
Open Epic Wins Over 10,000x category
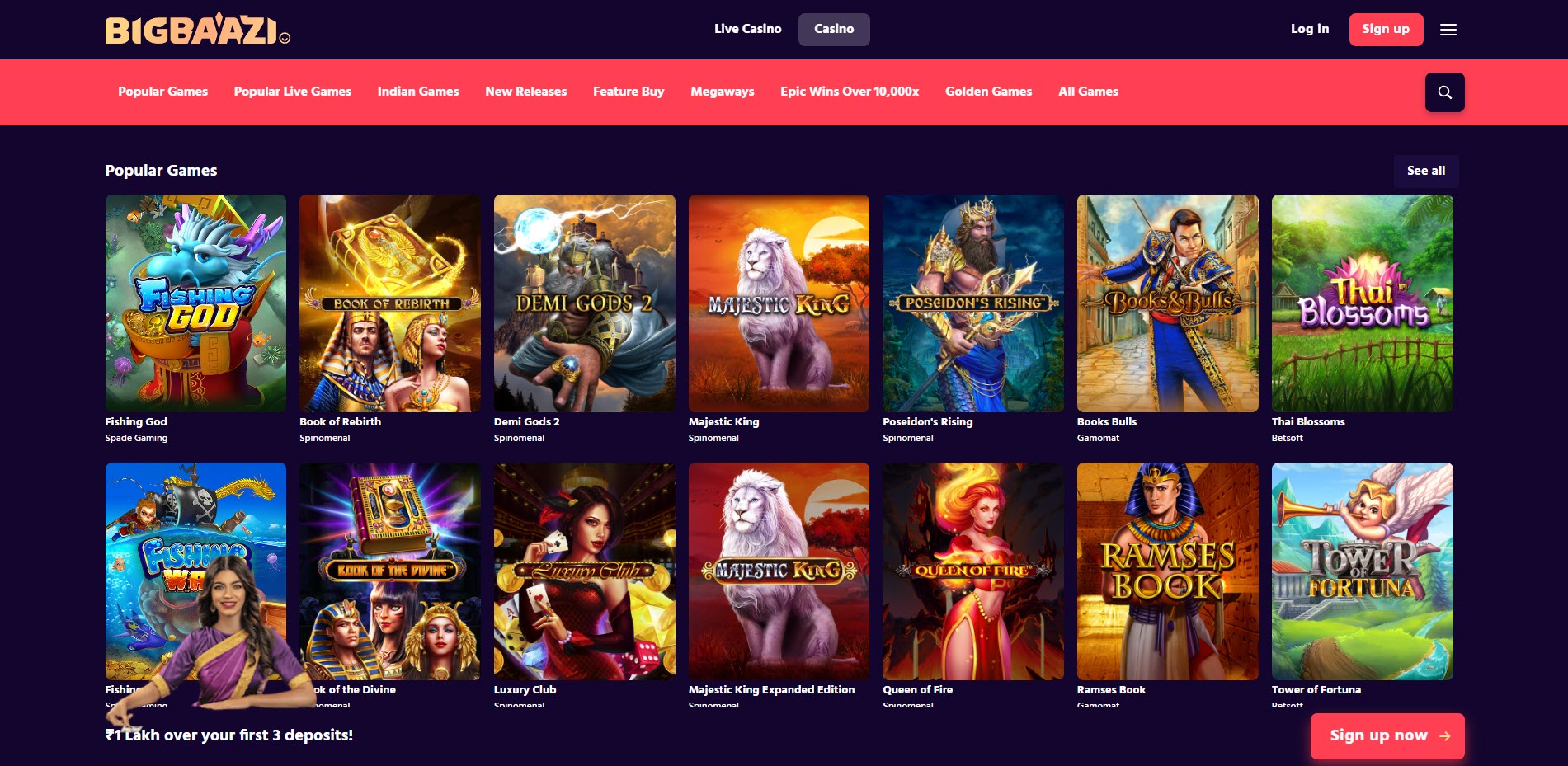point(850,92)
